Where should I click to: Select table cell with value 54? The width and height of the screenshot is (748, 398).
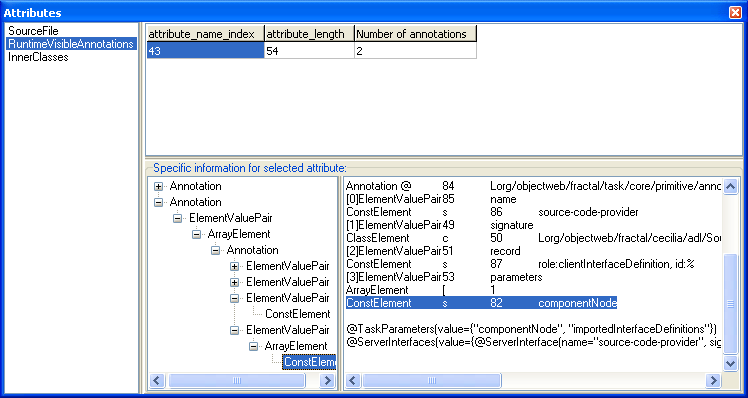[x=309, y=51]
